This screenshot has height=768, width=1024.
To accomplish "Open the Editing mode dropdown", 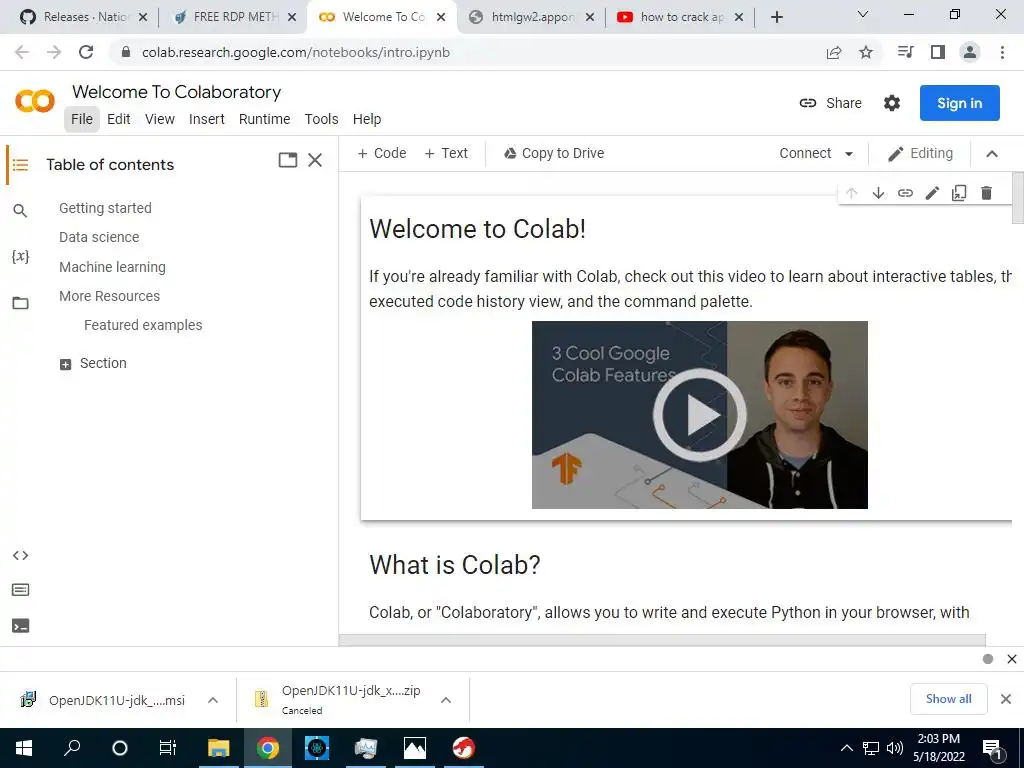I will (x=920, y=153).
